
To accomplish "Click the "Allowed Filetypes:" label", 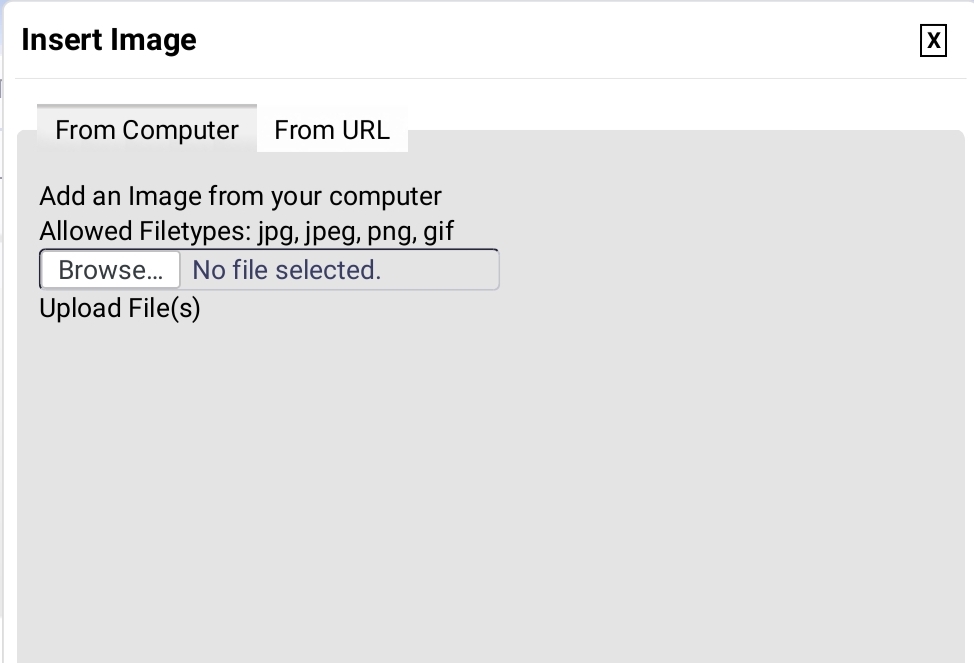I will (145, 231).
